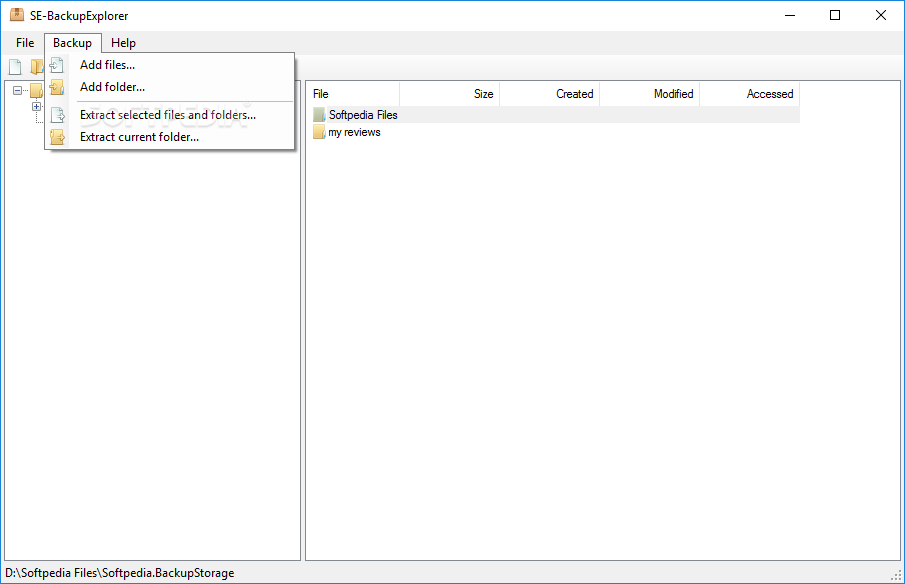
Task: Click the New file toolbar icon
Action: click(15, 67)
